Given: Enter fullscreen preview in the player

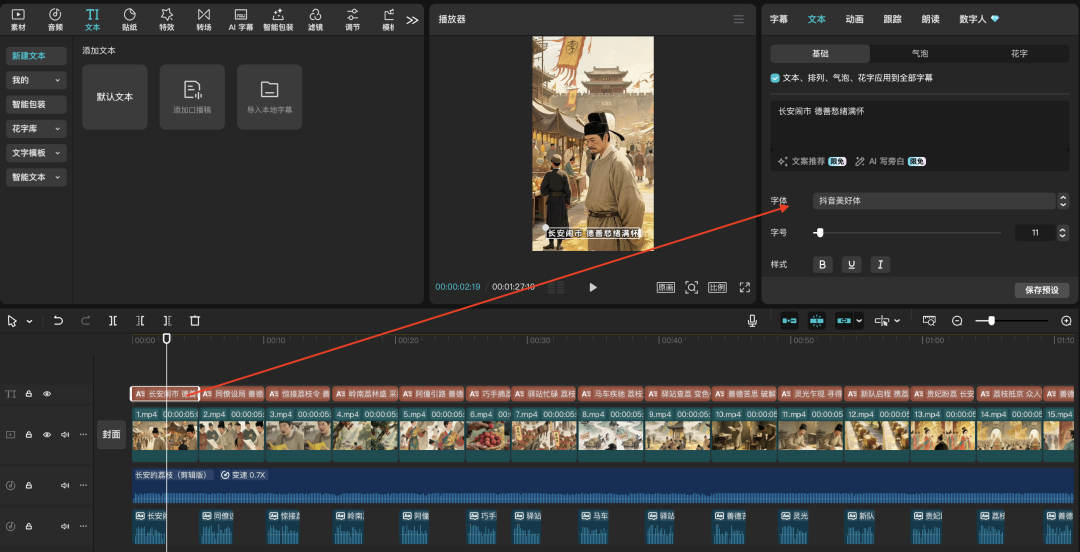Looking at the screenshot, I should [744, 287].
